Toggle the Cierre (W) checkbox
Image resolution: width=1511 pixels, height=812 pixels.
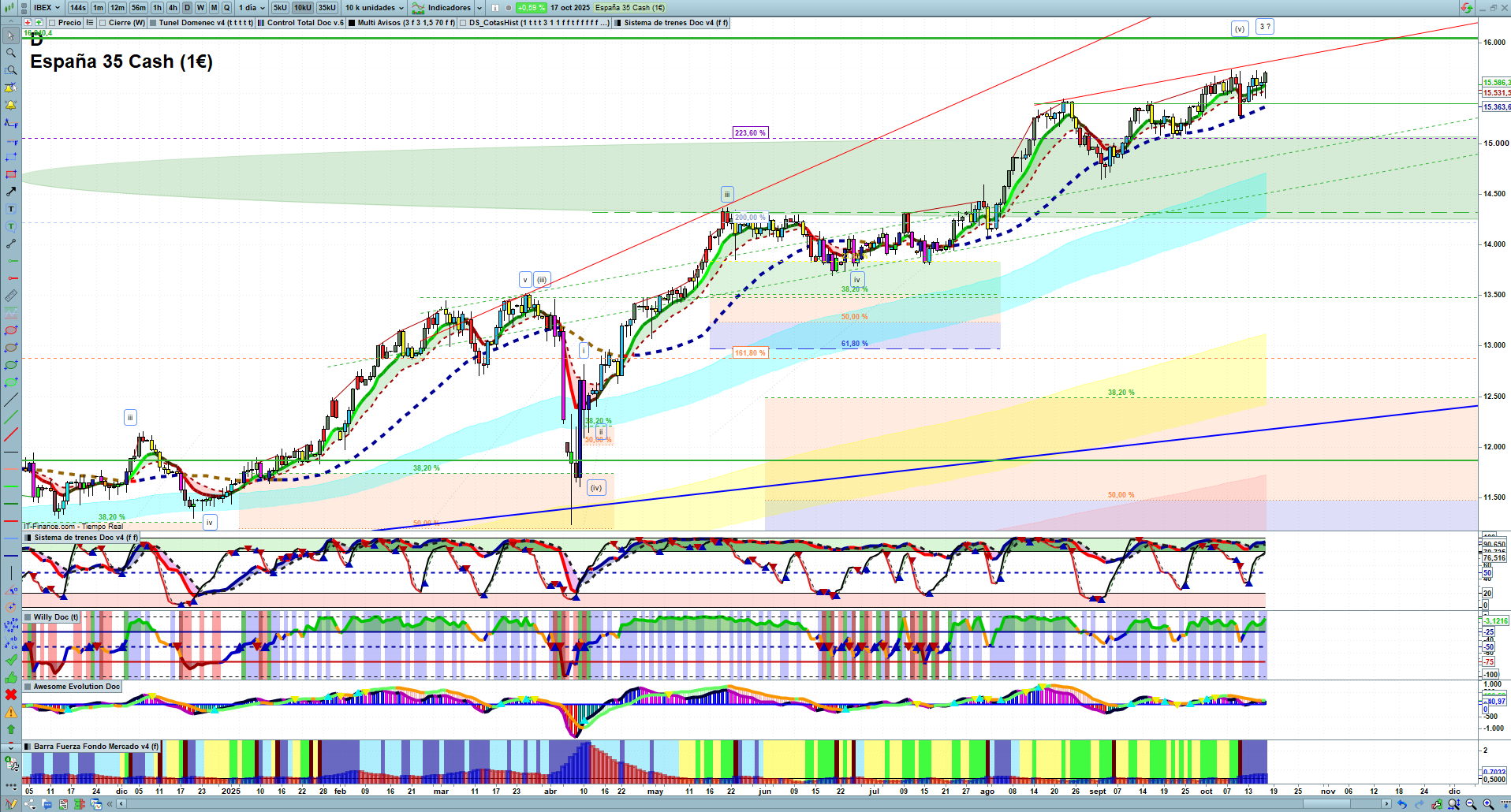tap(103, 23)
